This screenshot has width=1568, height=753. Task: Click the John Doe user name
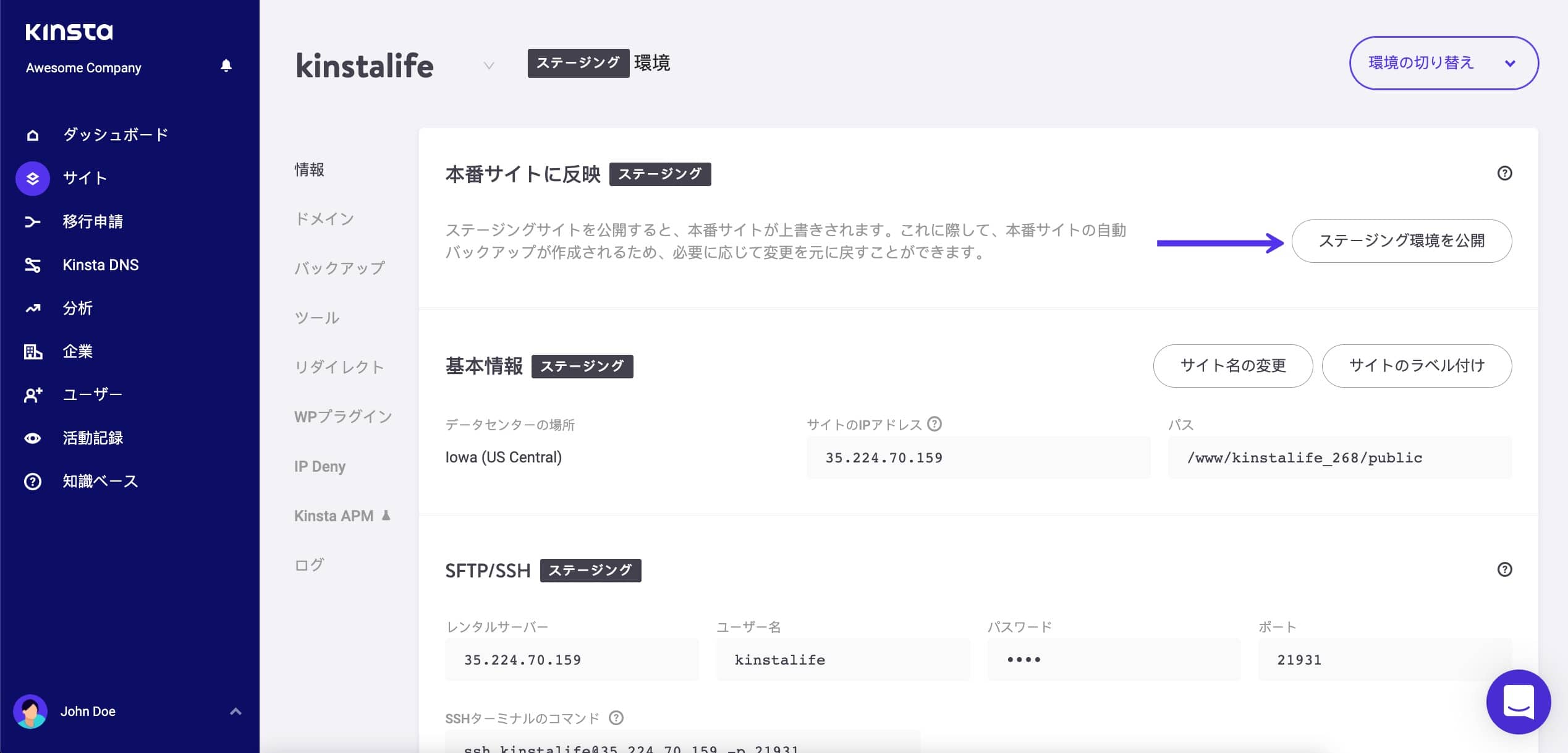[88, 712]
